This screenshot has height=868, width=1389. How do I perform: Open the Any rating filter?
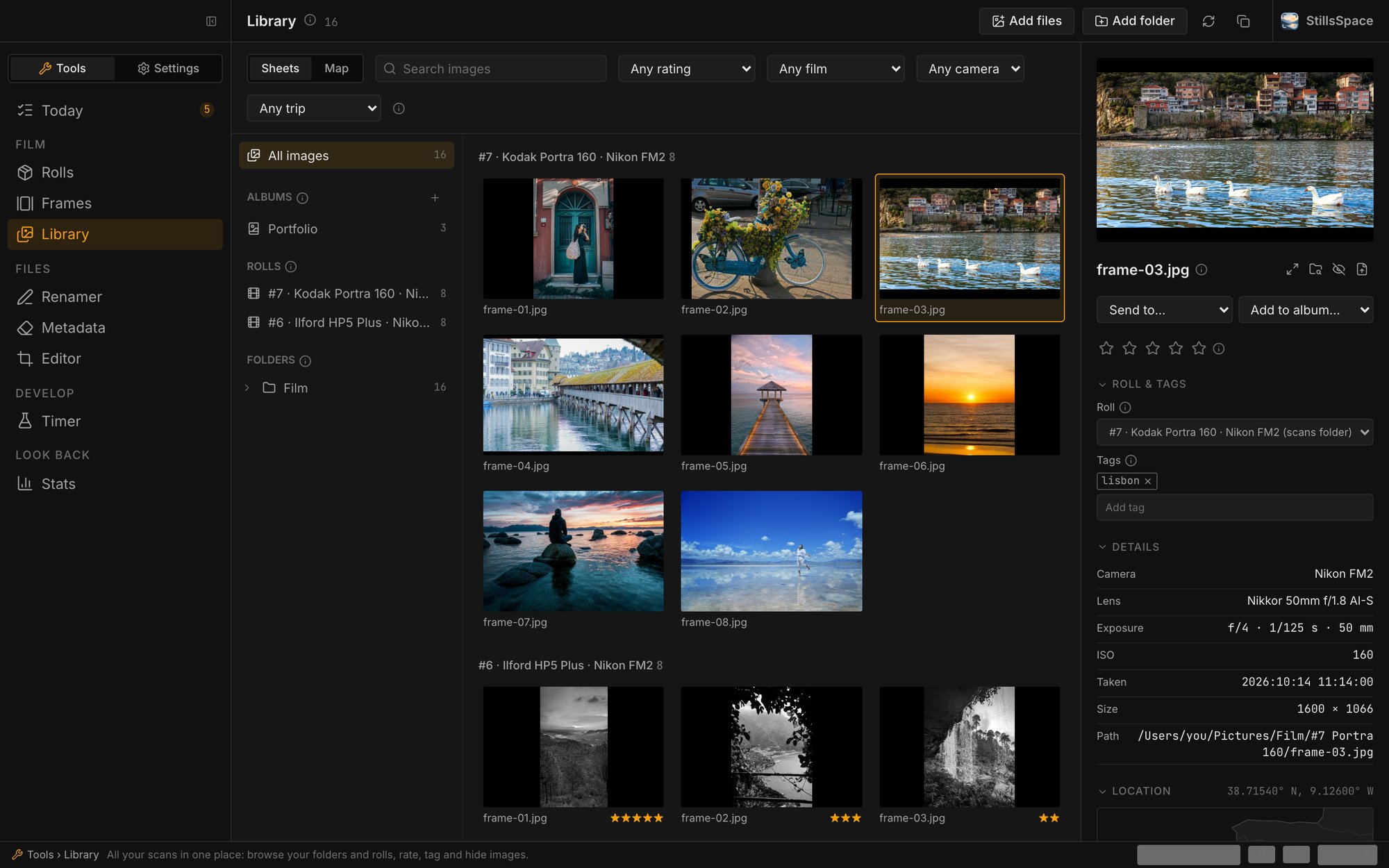click(x=686, y=69)
